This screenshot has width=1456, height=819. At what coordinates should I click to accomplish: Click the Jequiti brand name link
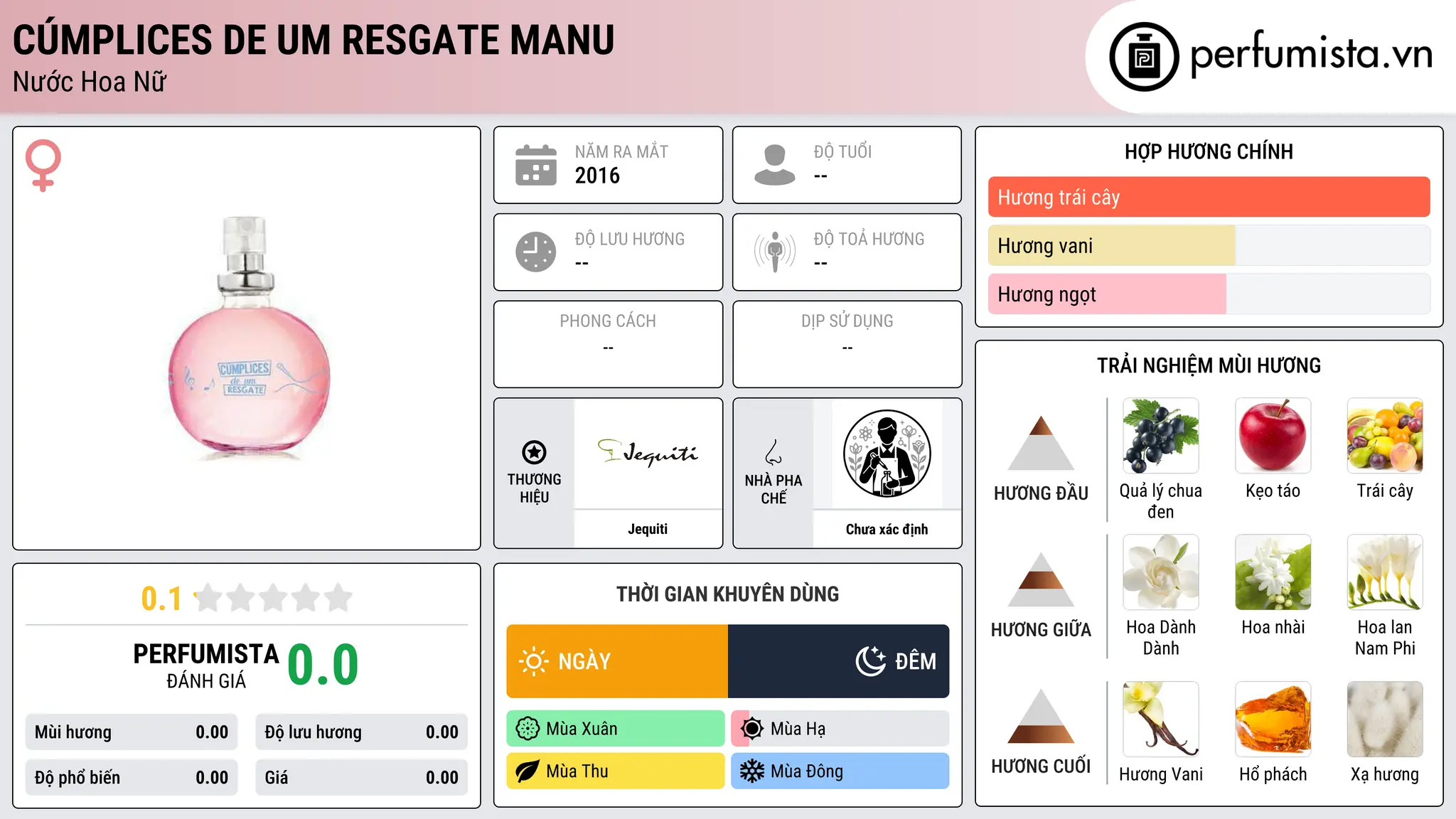click(x=648, y=529)
